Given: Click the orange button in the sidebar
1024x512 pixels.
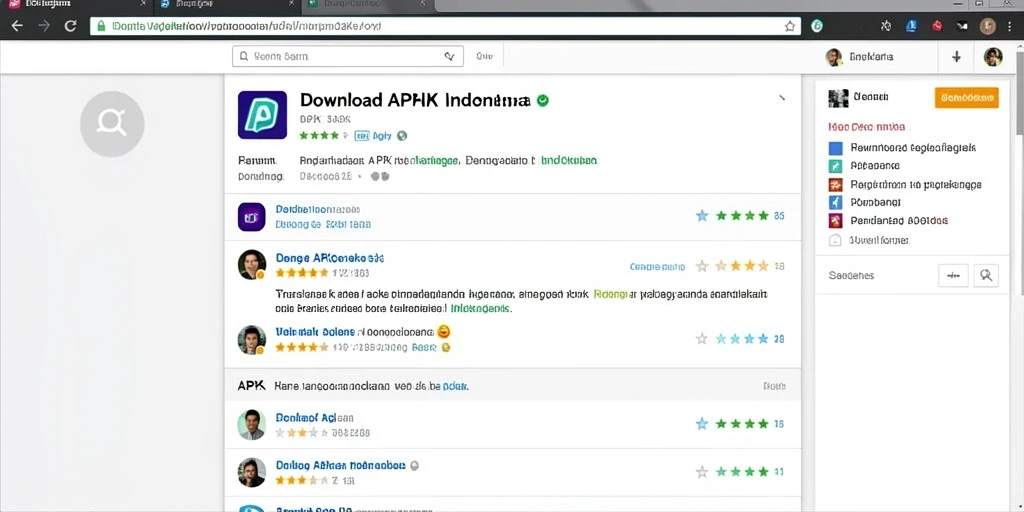Looking at the screenshot, I should tap(967, 97).
